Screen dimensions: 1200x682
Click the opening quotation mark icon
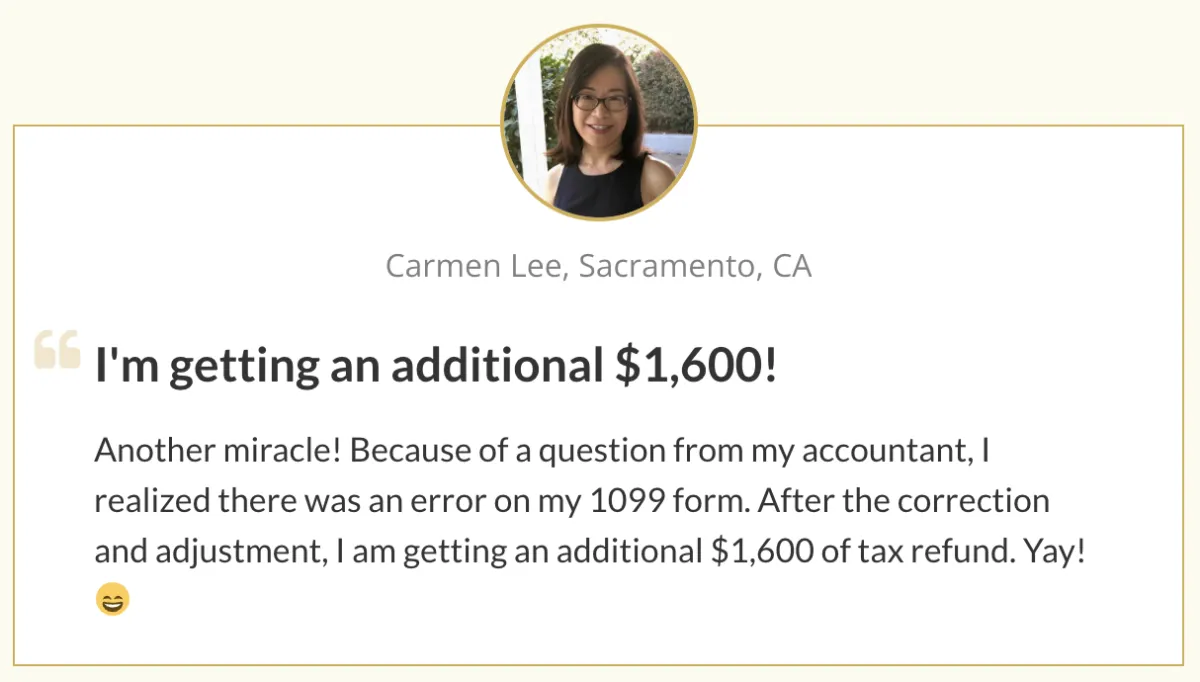pos(57,350)
